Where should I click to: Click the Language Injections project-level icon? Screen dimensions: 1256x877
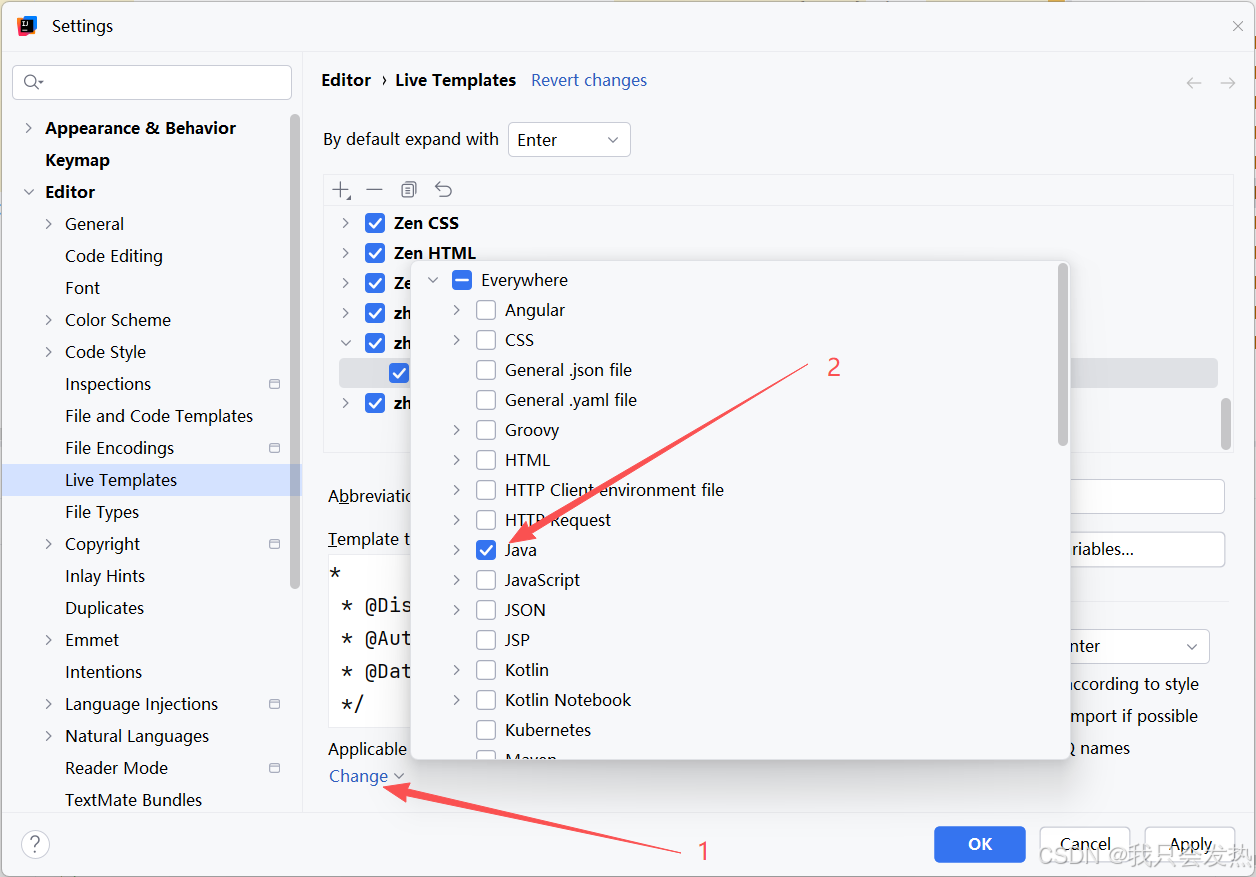coord(275,704)
